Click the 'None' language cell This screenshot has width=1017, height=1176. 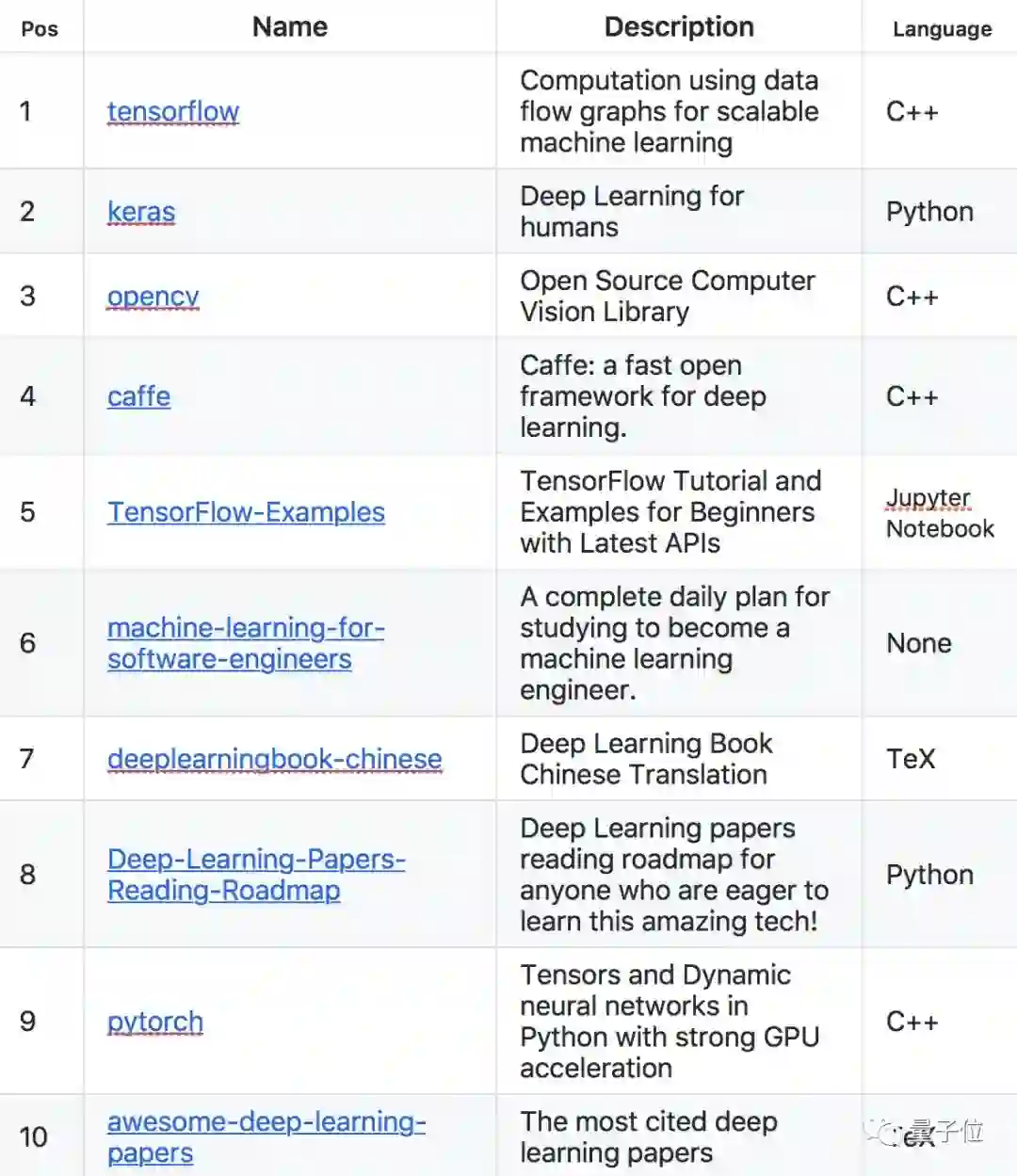[x=919, y=643]
